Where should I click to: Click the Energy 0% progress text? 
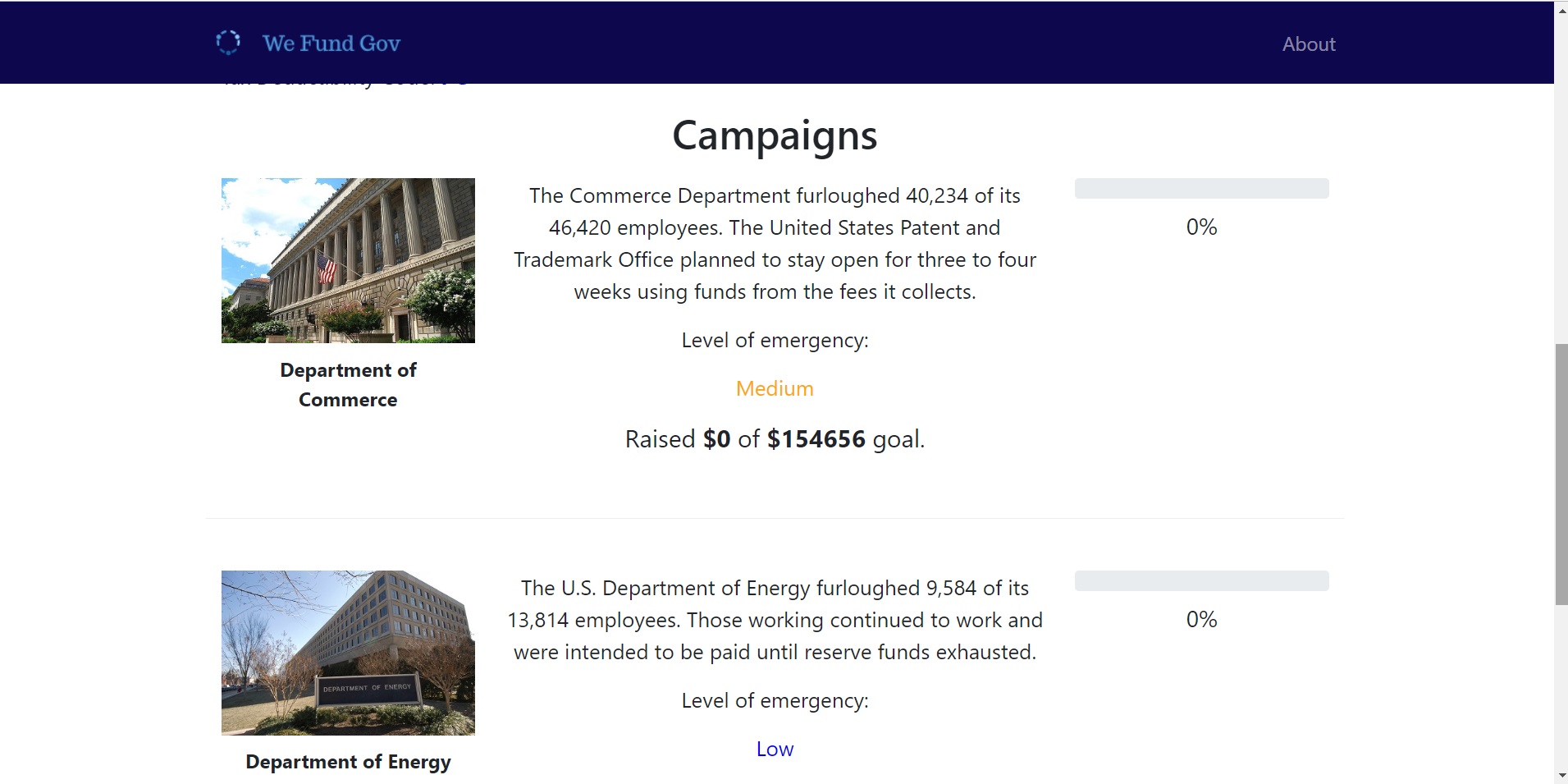click(1201, 619)
